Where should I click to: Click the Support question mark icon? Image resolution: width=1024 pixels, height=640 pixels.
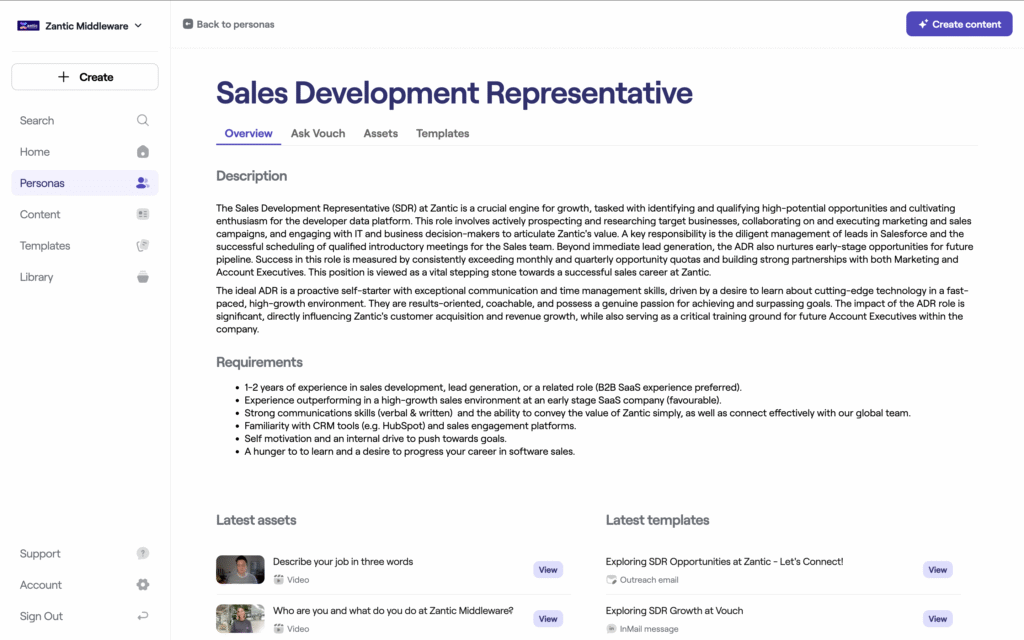pyautogui.click(x=142, y=553)
